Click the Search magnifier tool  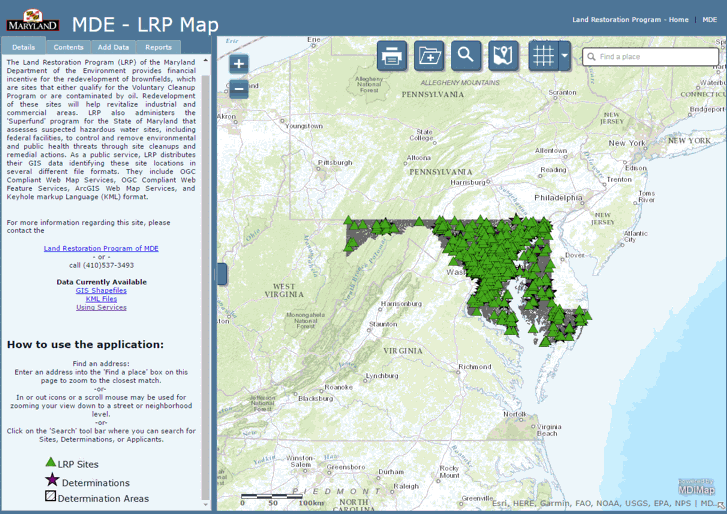point(465,56)
